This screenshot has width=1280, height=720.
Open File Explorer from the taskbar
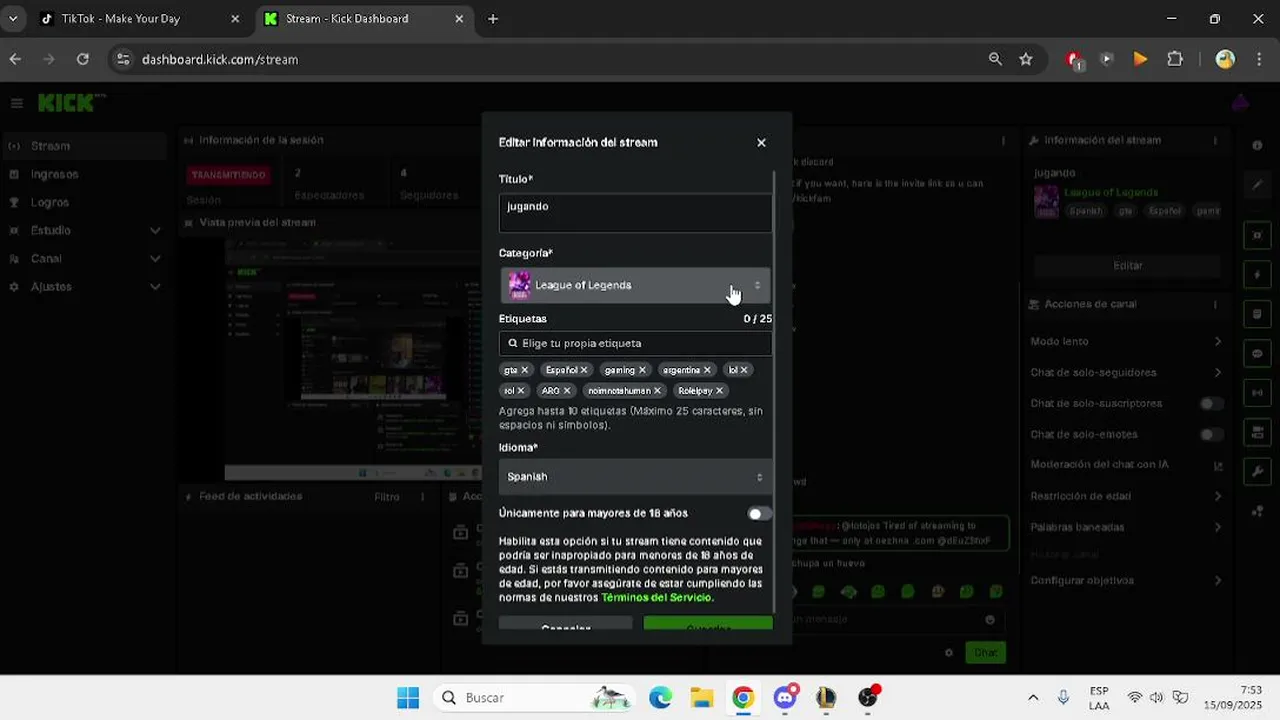coord(701,698)
